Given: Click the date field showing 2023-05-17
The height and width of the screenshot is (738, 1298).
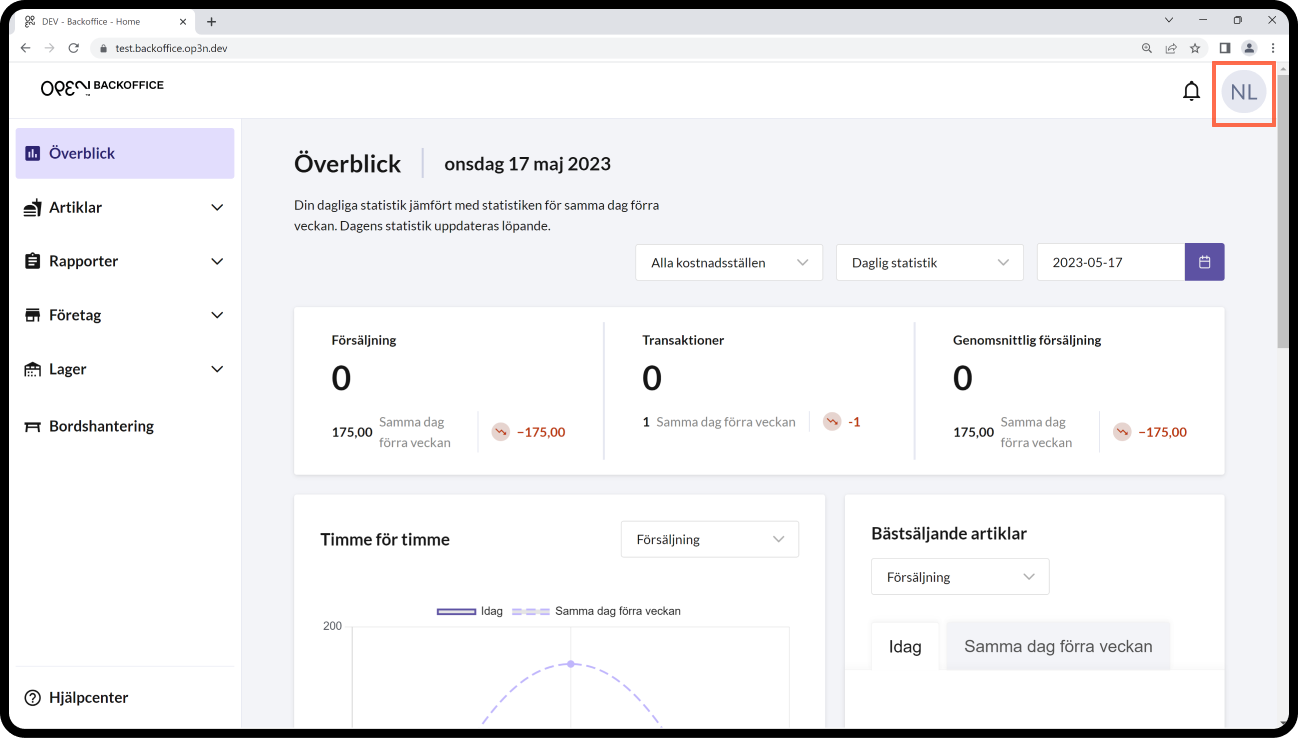Looking at the screenshot, I should [x=1110, y=262].
